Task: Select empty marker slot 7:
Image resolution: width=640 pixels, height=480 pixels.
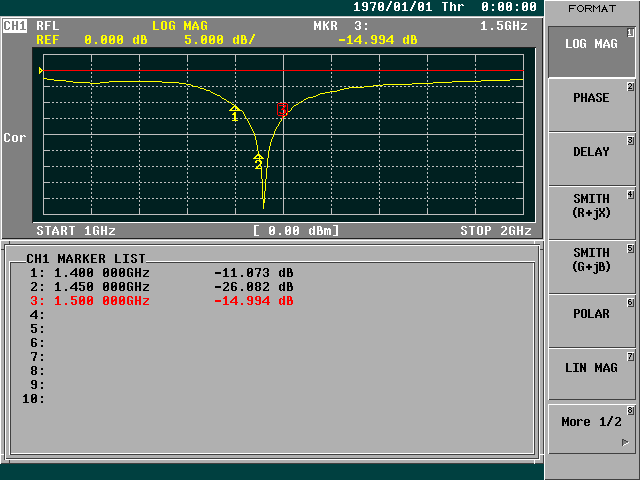Action: [x=37, y=357]
